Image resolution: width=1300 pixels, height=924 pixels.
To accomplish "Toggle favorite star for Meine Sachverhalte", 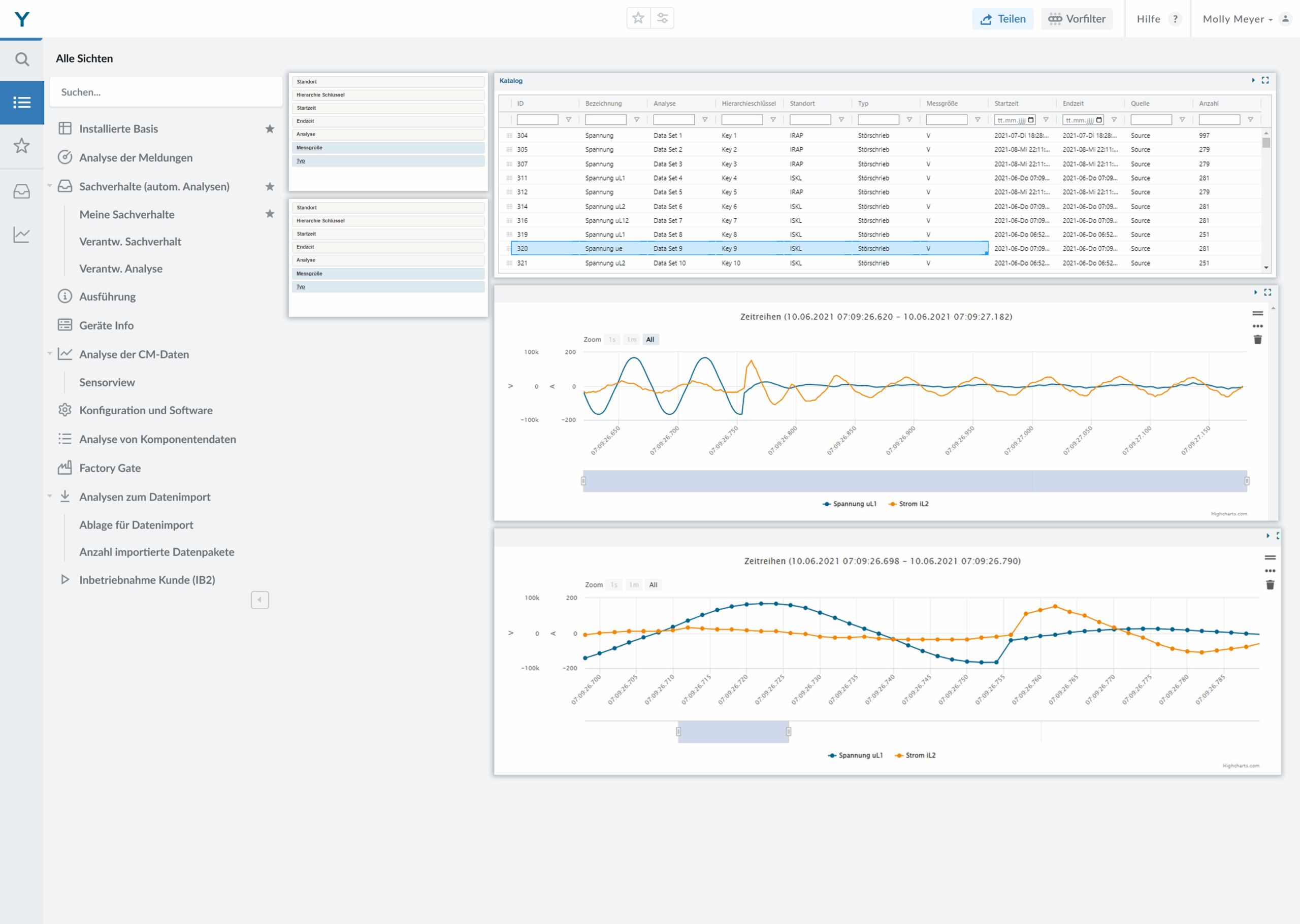I will pos(270,214).
